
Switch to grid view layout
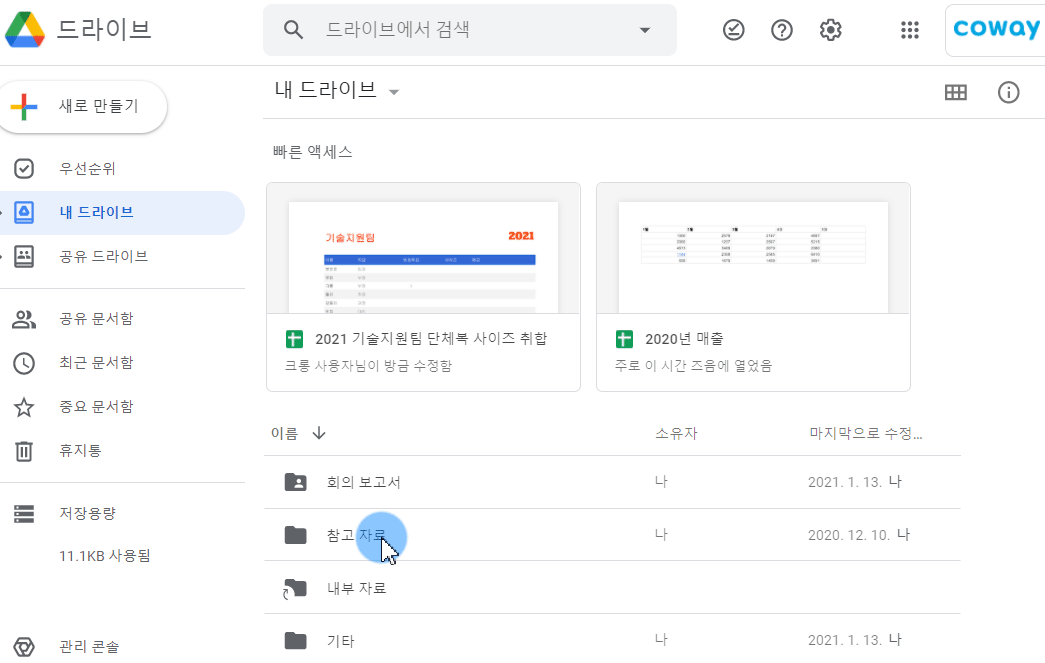click(x=956, y=92)
